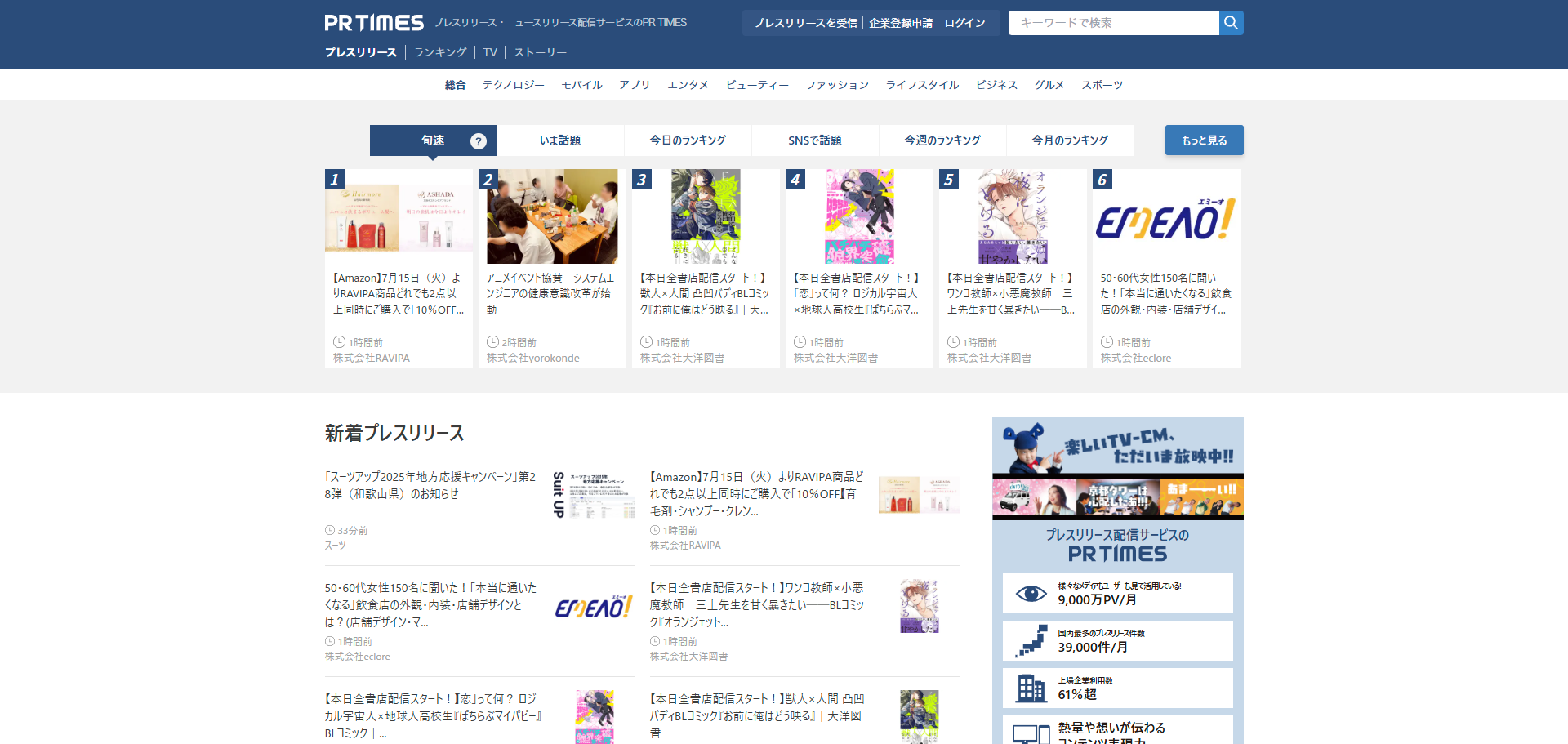Switch to the 旬速 tab
1568x744 pixels.
(433, 140)
